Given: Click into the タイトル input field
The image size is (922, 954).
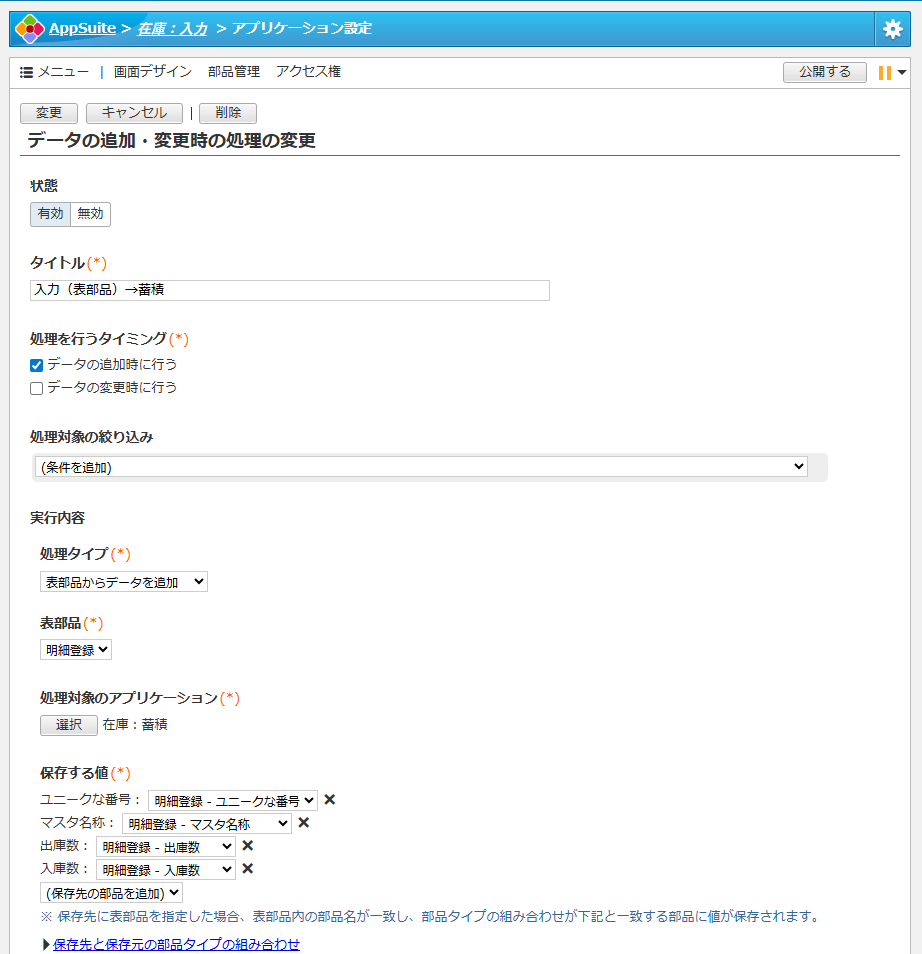Looking at the screenshot, I should pos(290,290).
